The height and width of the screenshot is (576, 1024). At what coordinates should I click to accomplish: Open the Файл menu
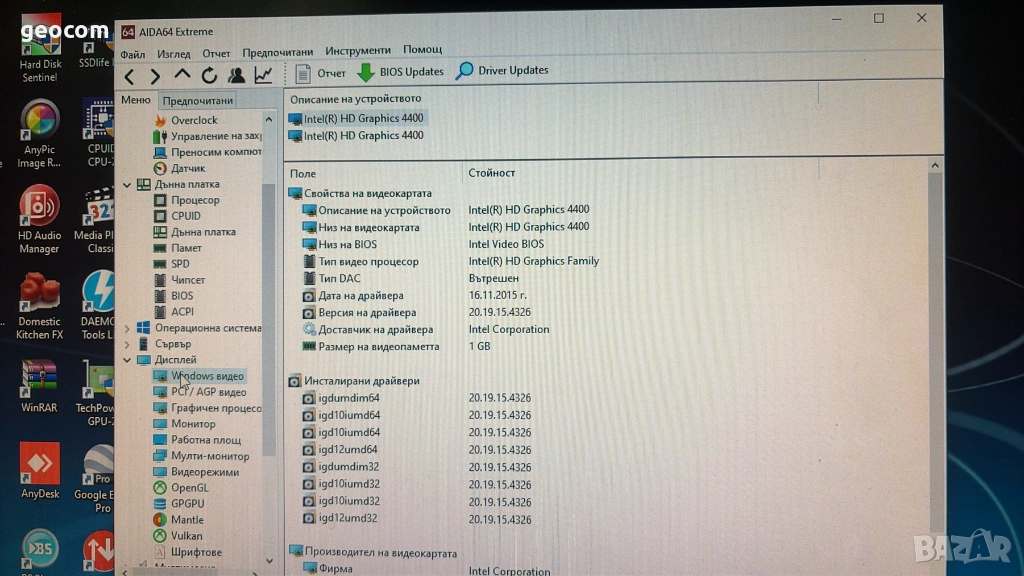tap(132, 53)
